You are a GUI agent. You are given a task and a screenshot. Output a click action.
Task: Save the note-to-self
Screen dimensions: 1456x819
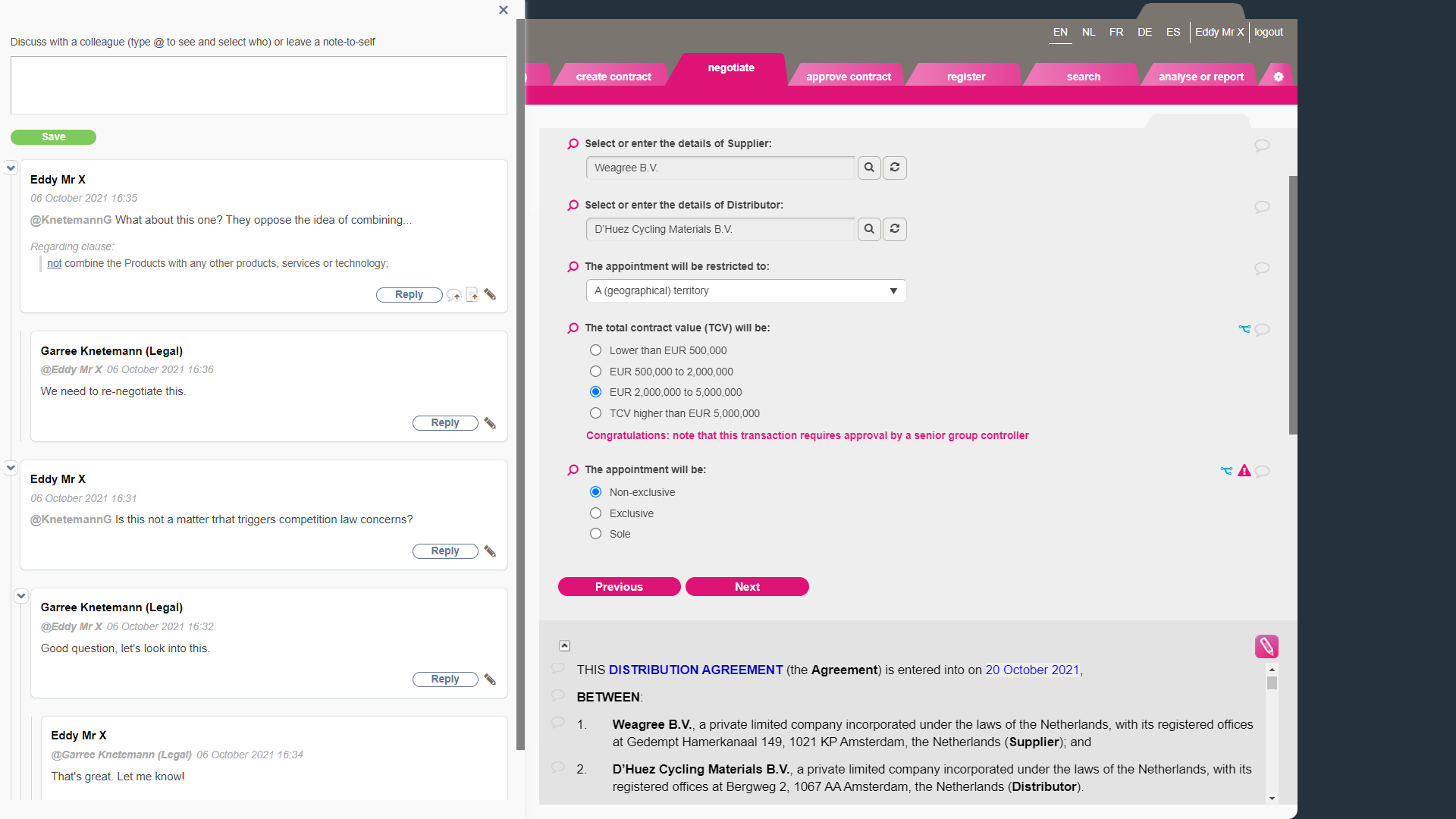[53, 137]
